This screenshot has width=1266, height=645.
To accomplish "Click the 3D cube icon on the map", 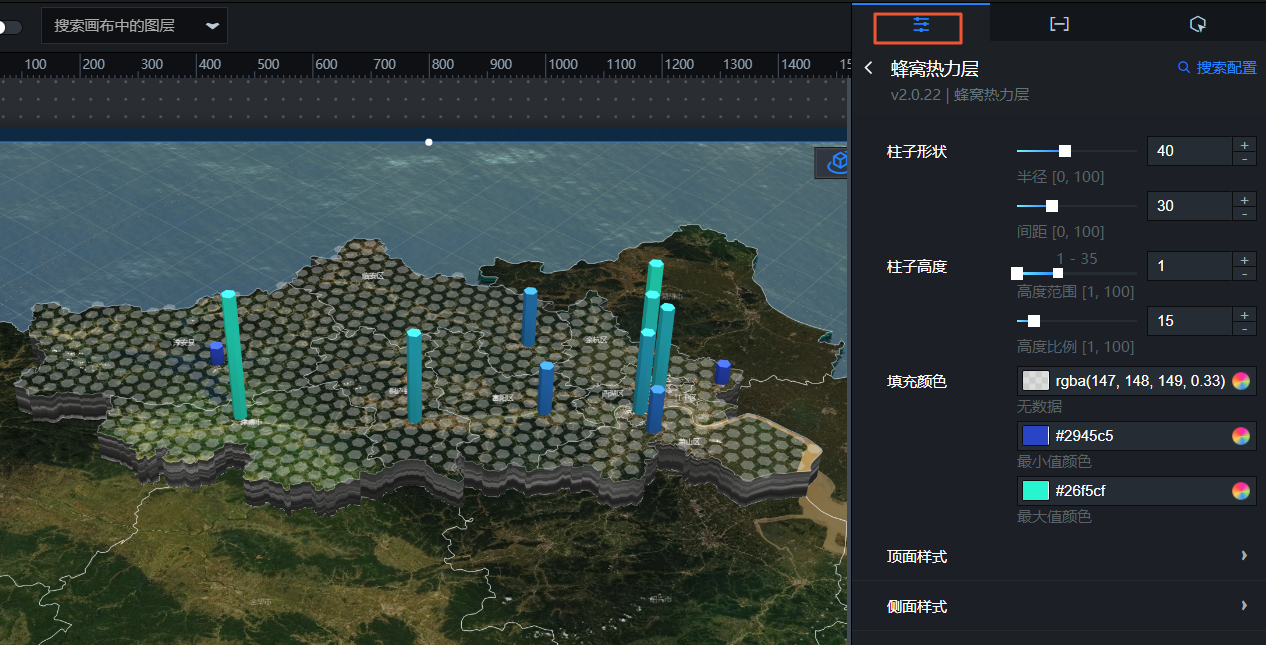I will 838,162.
